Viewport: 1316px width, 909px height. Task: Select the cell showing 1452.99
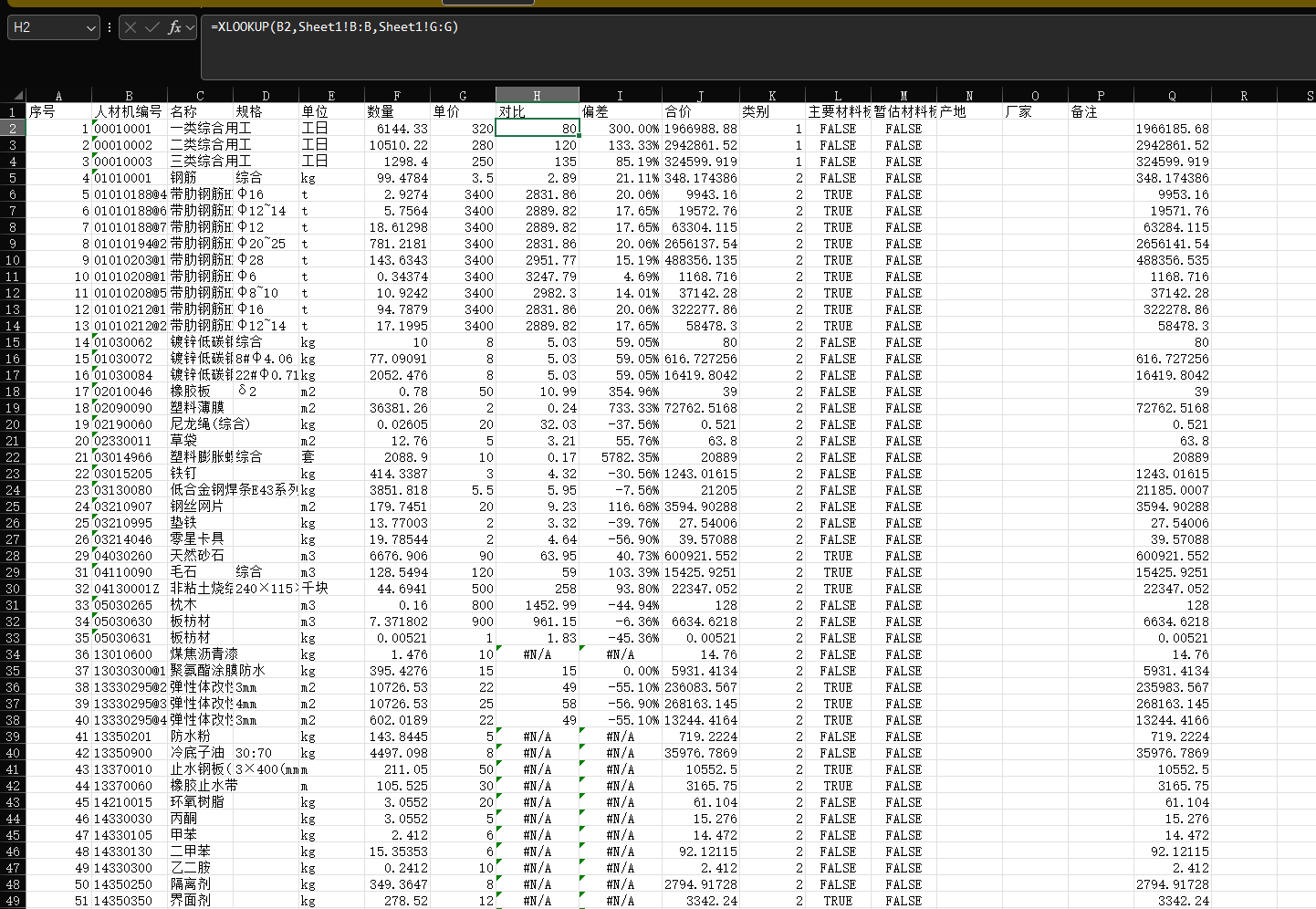pos(538,605)
